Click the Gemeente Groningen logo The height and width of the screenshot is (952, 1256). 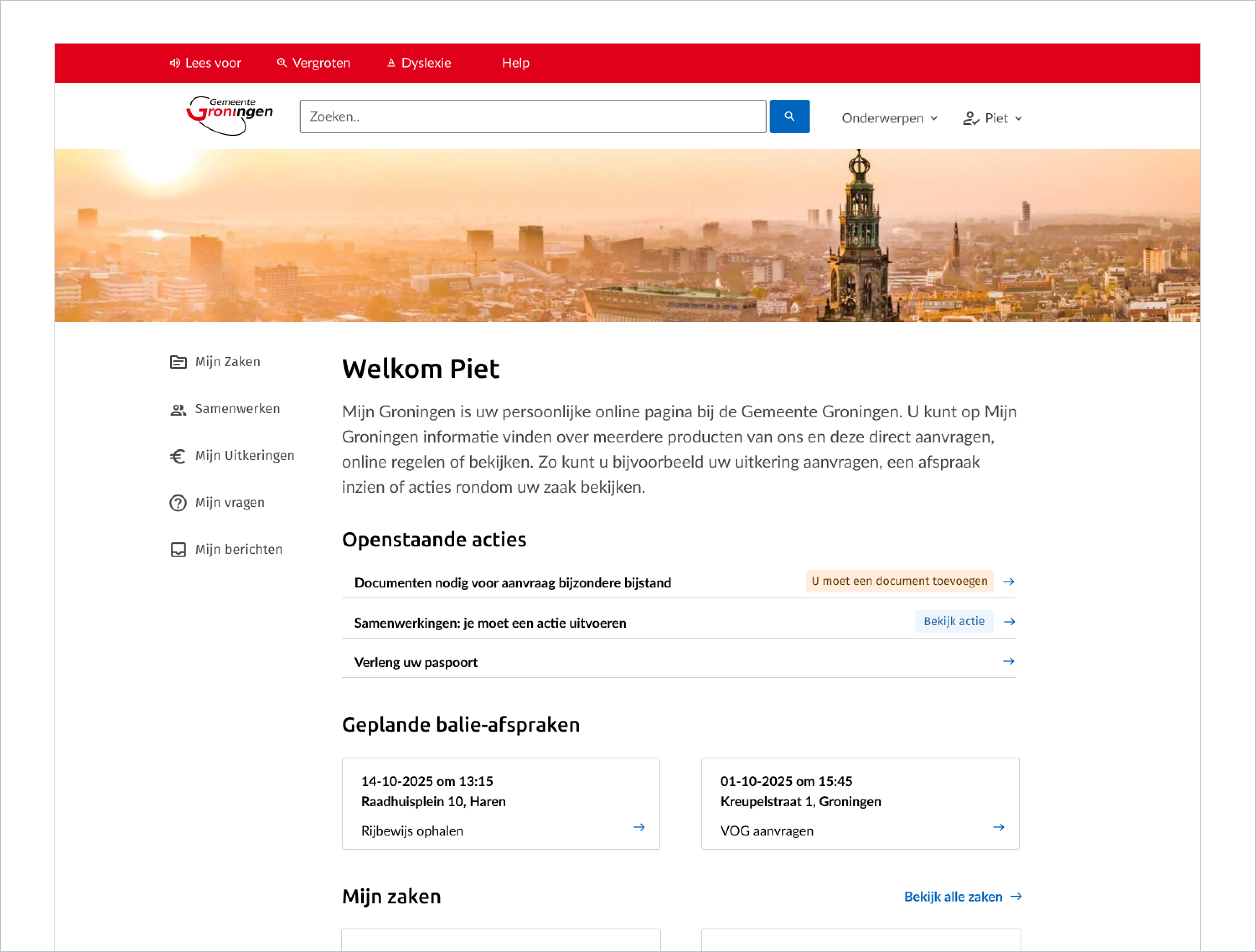point(229,114)
